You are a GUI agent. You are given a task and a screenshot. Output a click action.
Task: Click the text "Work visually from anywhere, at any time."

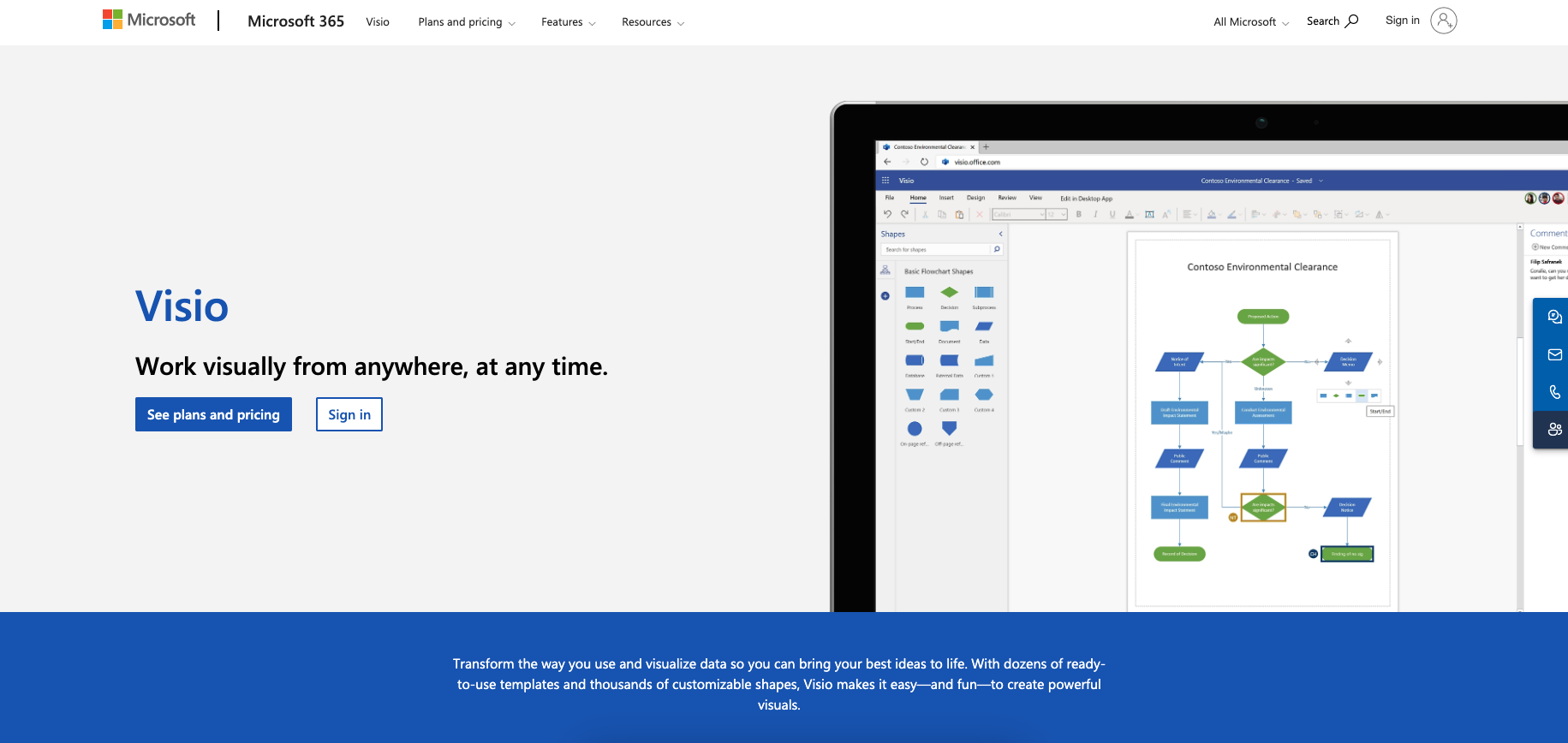point(372,366)
